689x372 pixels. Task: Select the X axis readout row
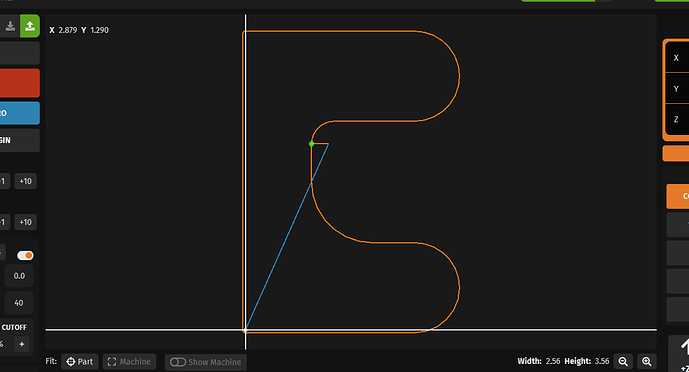click(677, 58)
